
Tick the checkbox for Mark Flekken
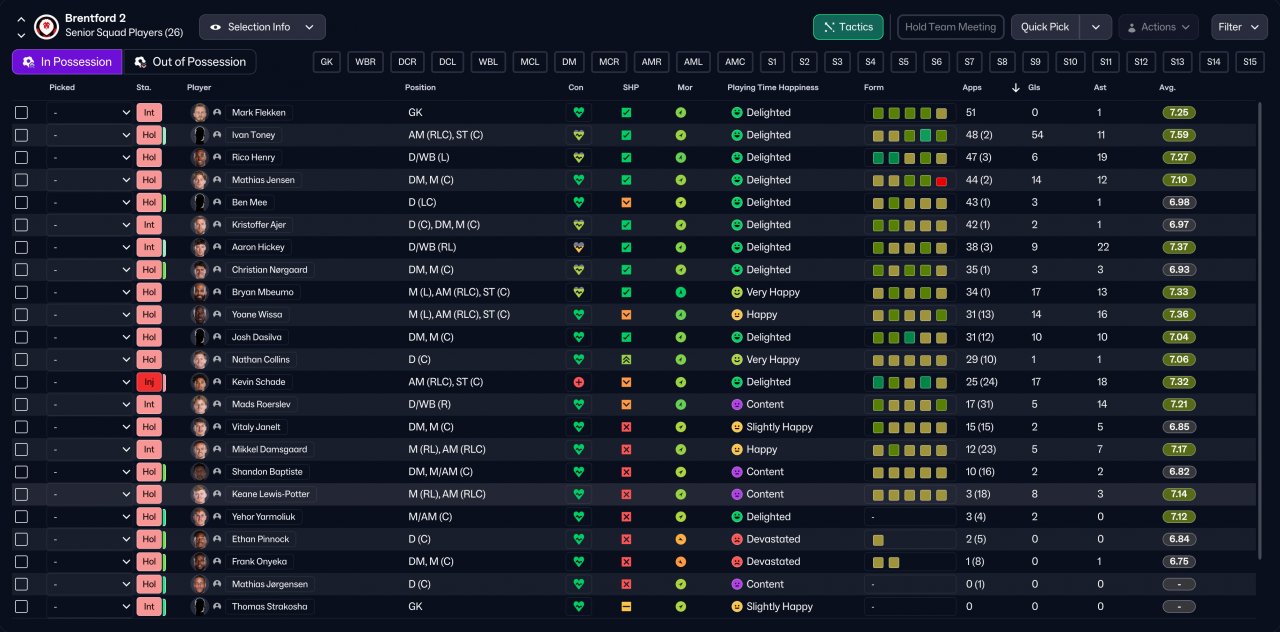(22, 113)
